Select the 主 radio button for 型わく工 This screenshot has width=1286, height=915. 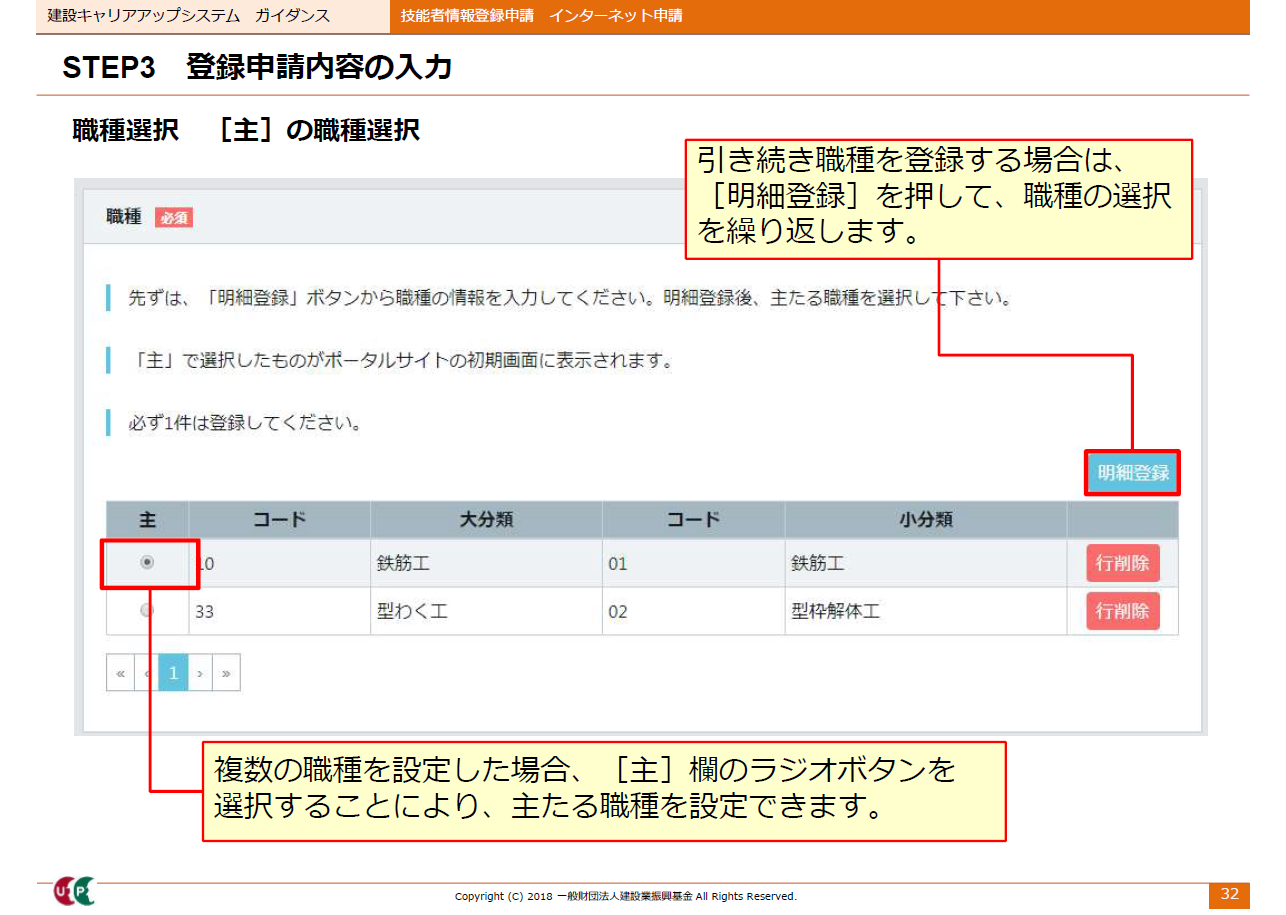click(x=147, y=610)
